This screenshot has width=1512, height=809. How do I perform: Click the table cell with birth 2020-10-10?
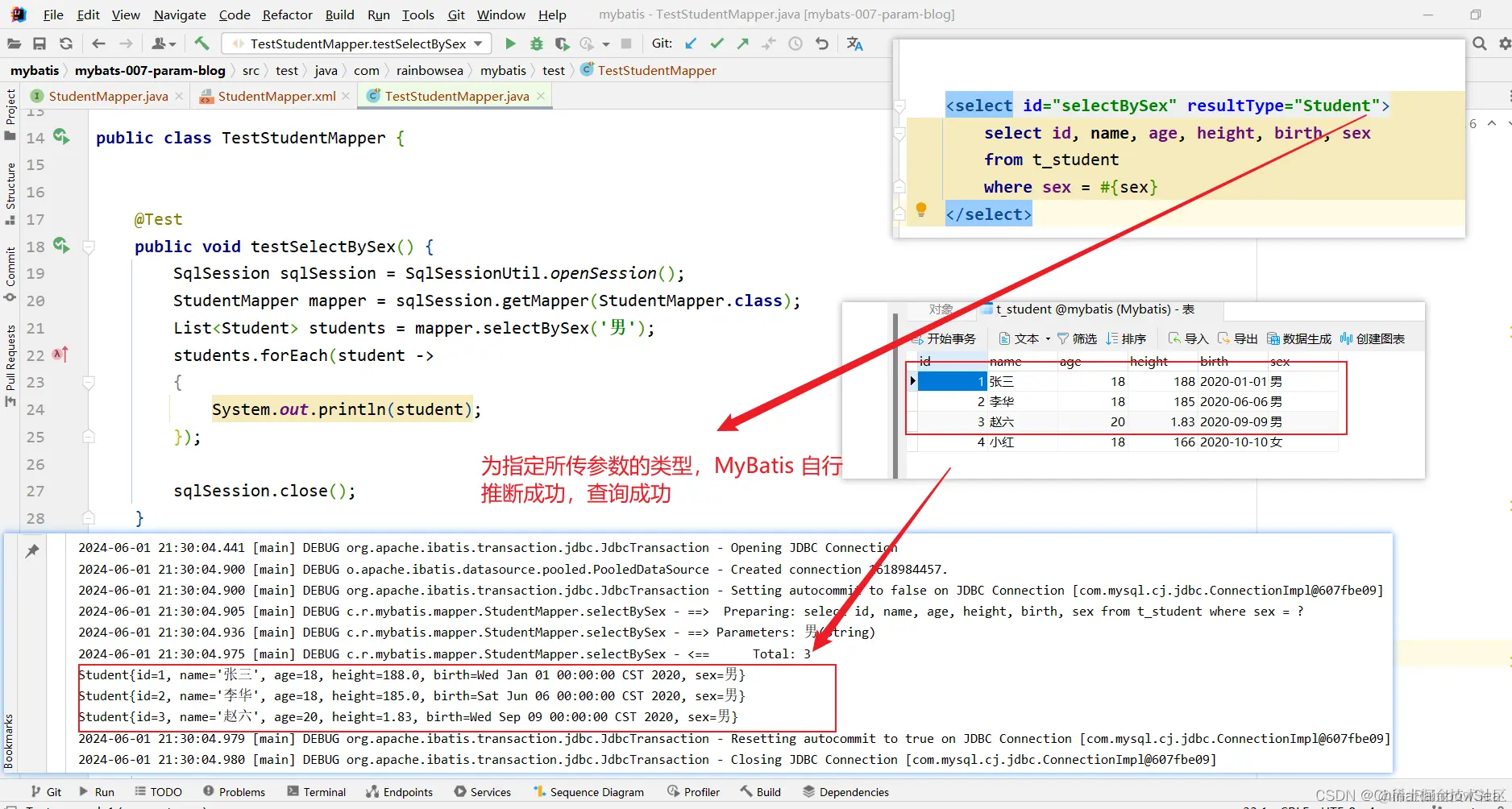pyautogui.click(x=1233, y=442)
